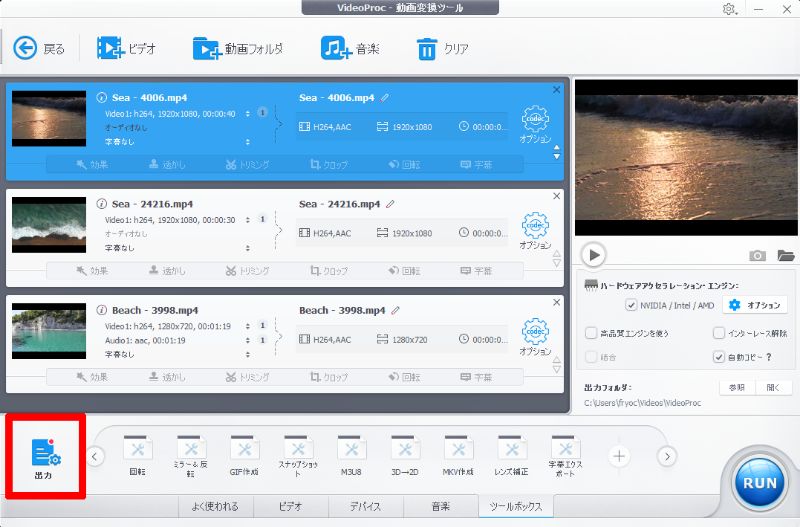
Task: Move Sea - 4006.mp4 down in the list
Action: click(557, 156)
